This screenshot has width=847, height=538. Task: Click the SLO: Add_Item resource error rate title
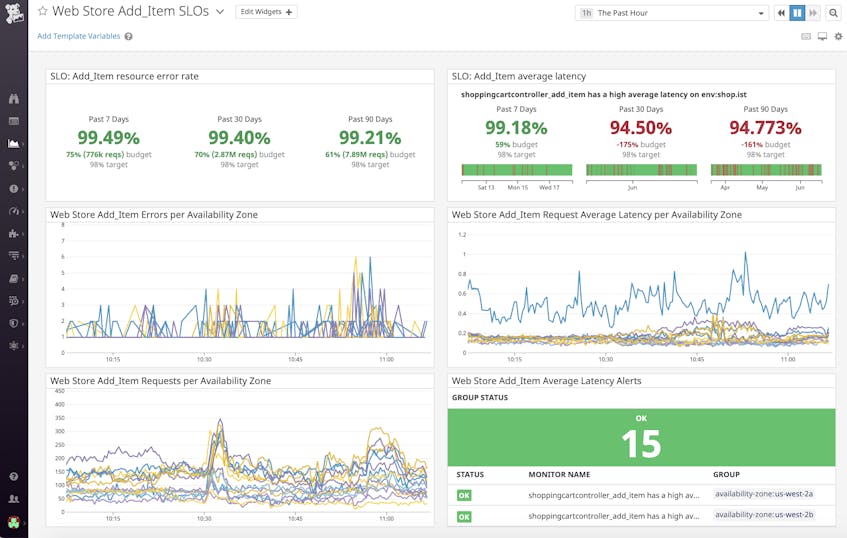124,77
